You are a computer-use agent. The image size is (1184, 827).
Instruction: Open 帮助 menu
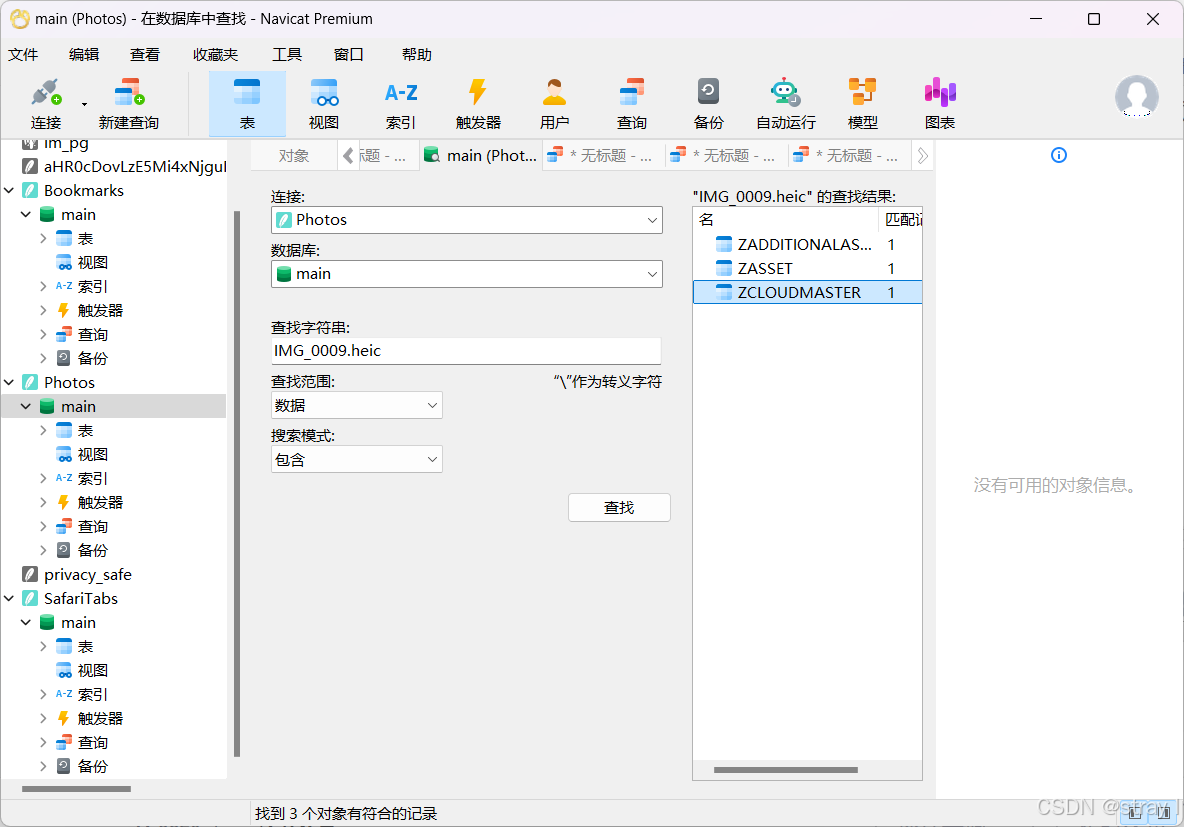click(x=417, y=54)
